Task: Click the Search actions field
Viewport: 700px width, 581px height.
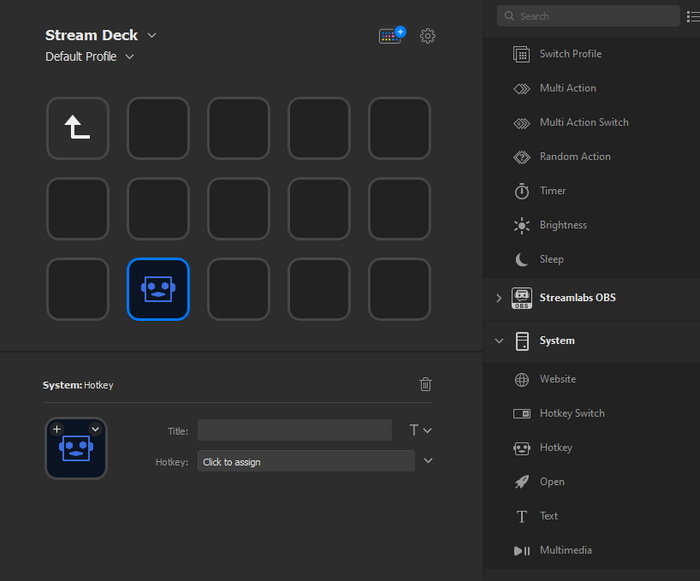Action: pos(588,16)
